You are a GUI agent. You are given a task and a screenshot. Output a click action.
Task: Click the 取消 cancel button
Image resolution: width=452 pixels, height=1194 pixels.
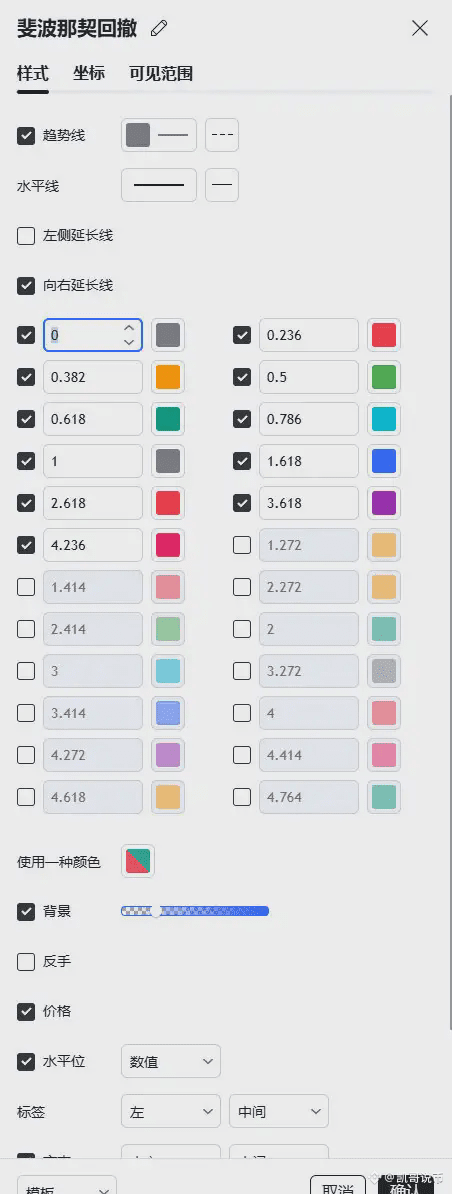pyautogui.click(x=339, y=1185)
